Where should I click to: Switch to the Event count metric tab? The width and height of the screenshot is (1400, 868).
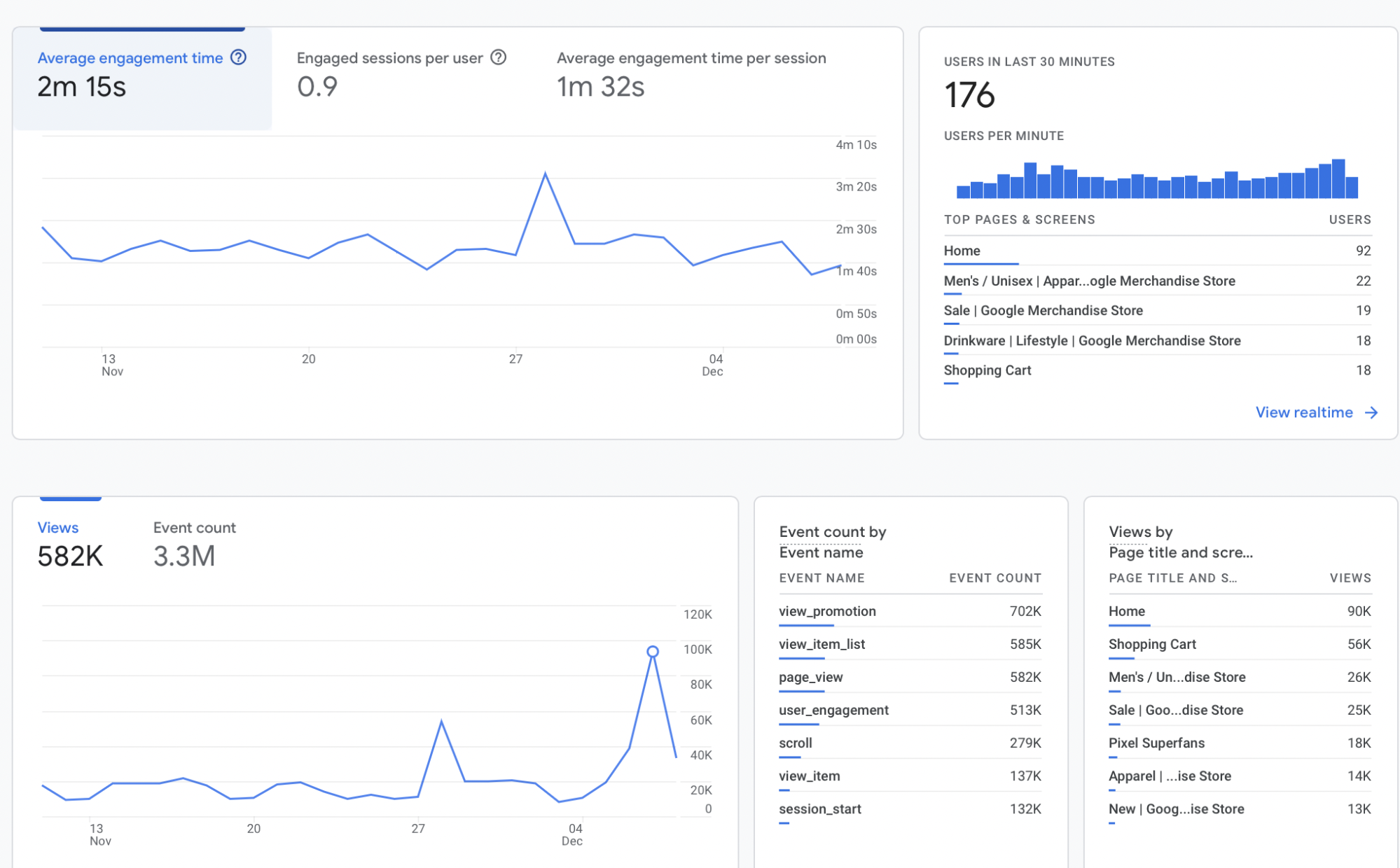195,545
